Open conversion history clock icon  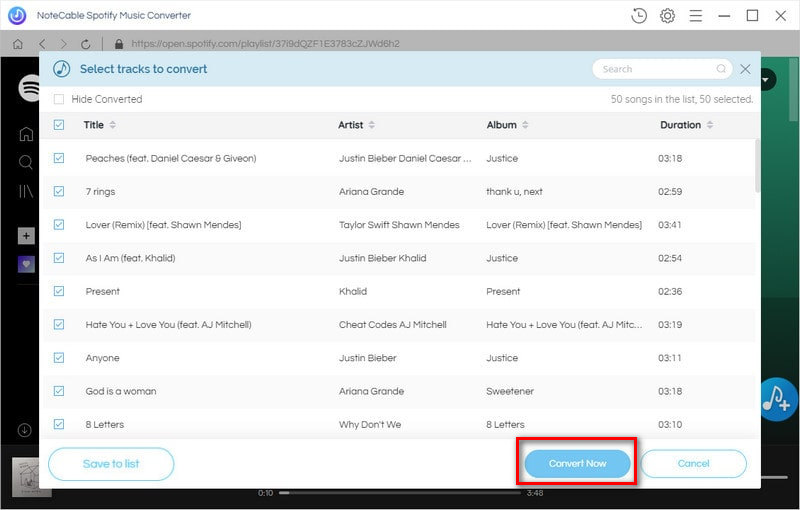point(639,16)
